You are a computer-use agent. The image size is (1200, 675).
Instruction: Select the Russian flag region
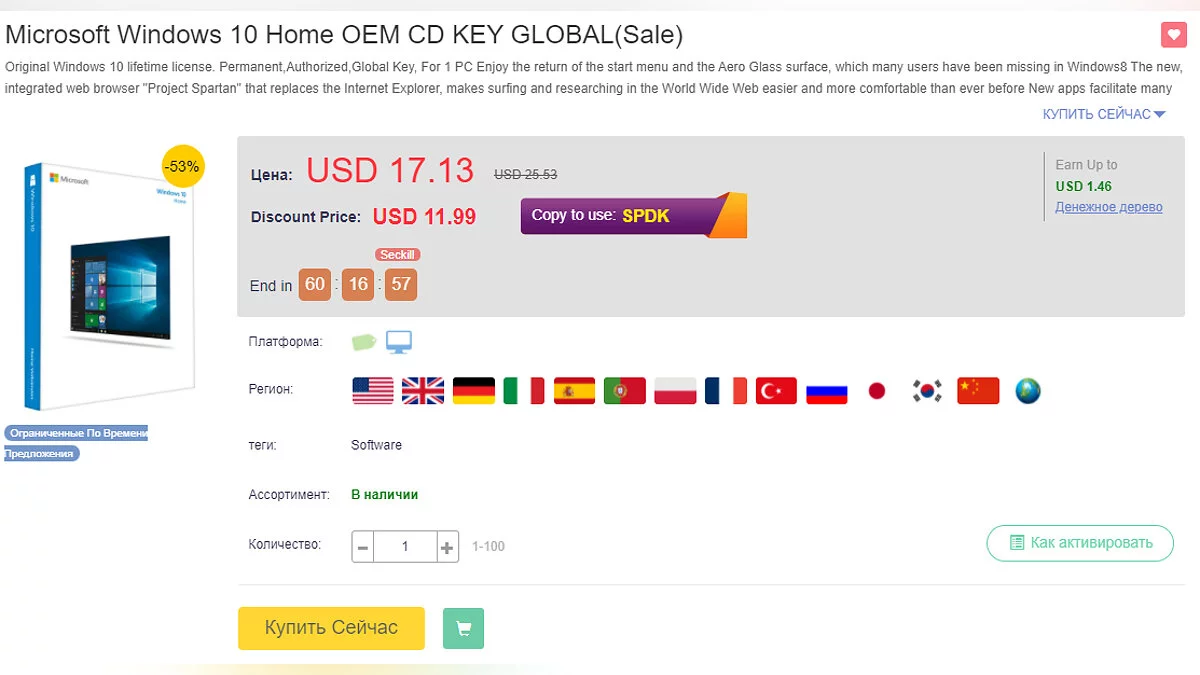(827, 390)
